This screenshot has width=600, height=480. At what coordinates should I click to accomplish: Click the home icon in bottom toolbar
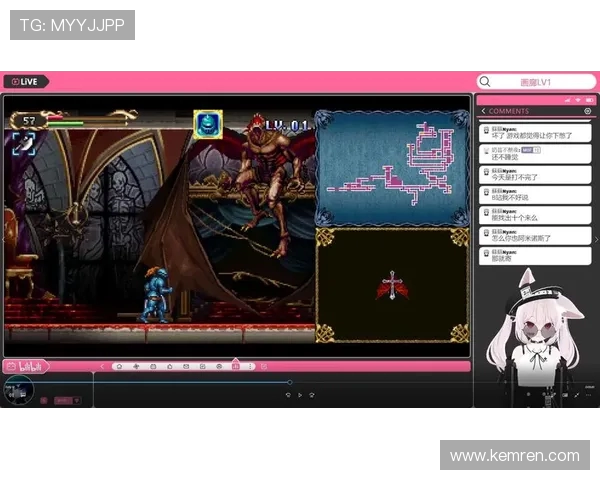(119, 366)
